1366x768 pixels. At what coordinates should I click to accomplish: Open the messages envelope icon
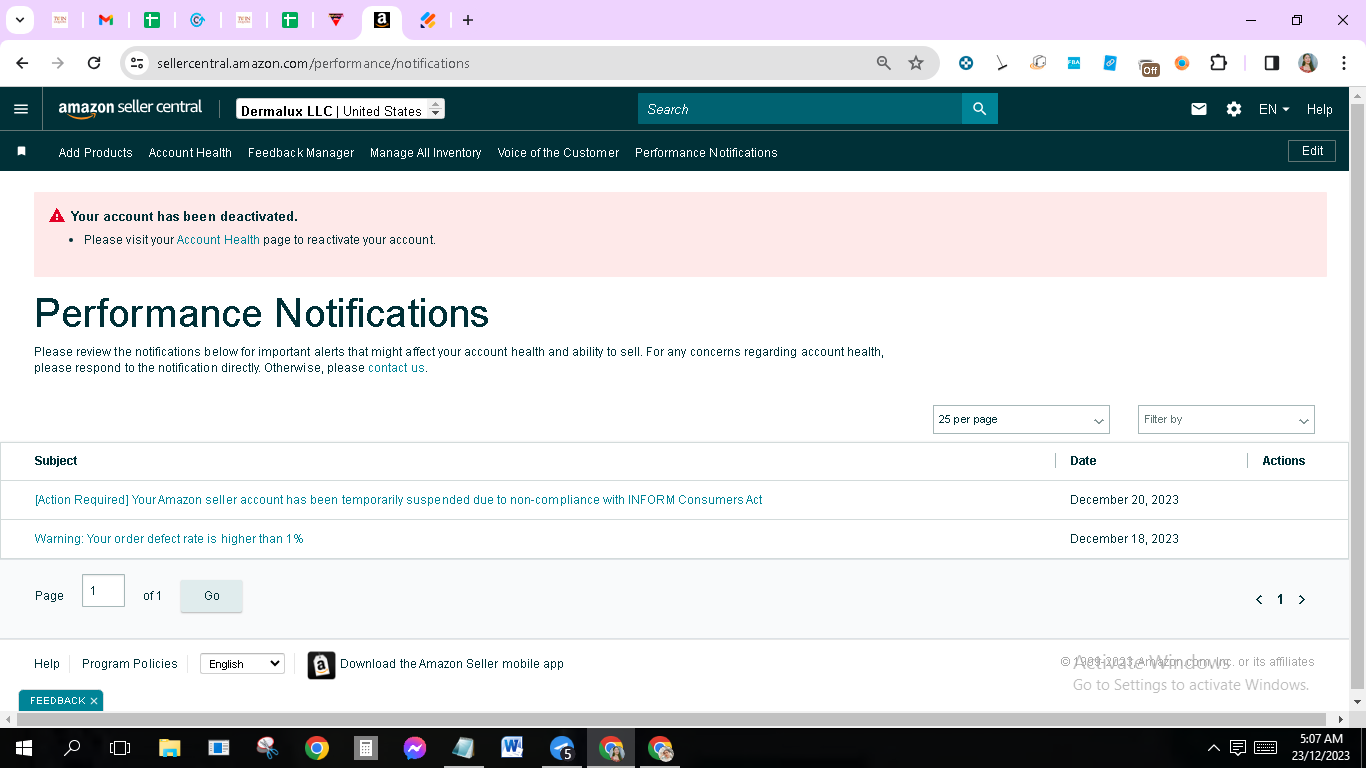[x=1199, y=109]
